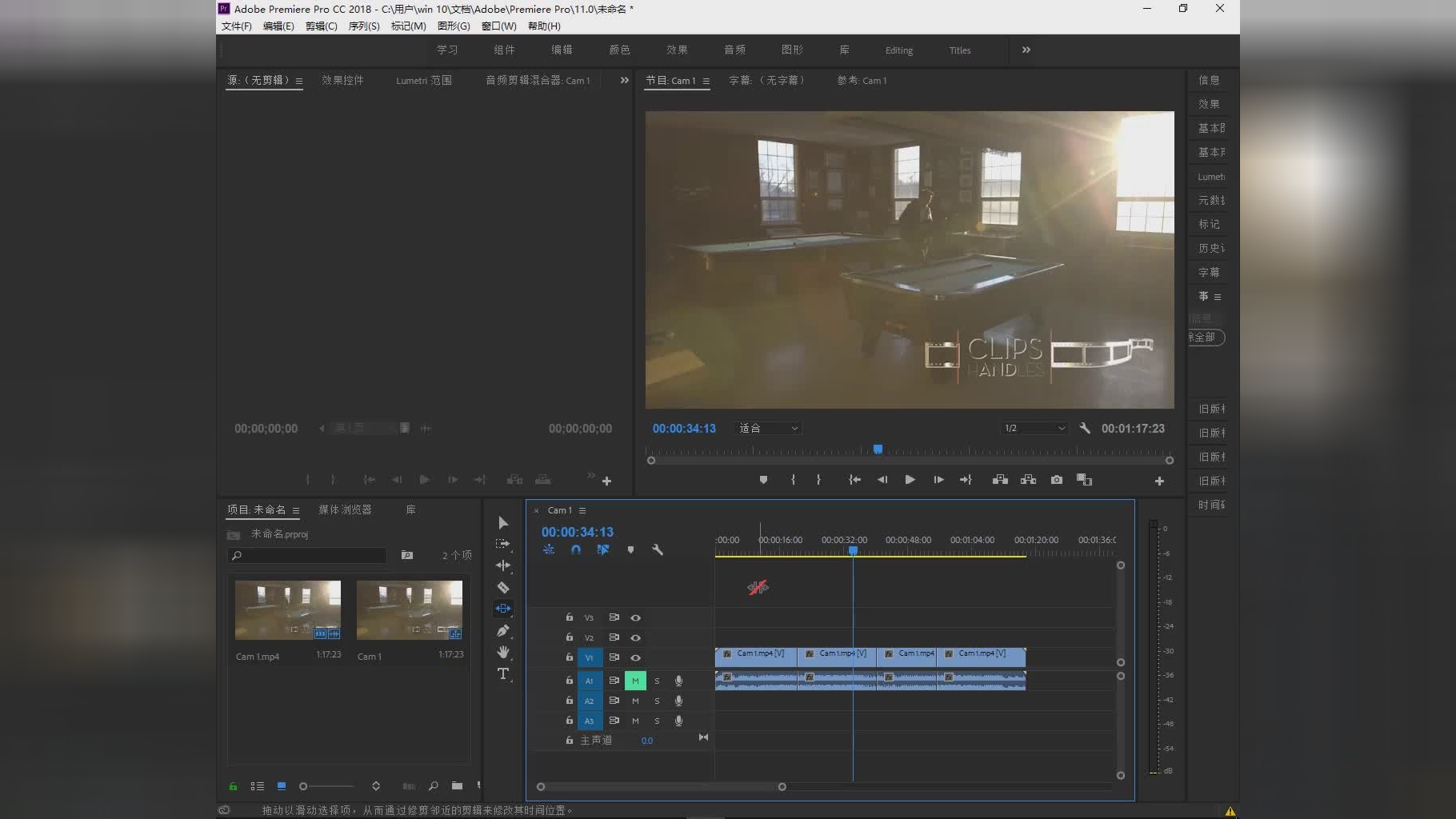
Task: Select the Slip tool
Action: (x=503, y=609)
